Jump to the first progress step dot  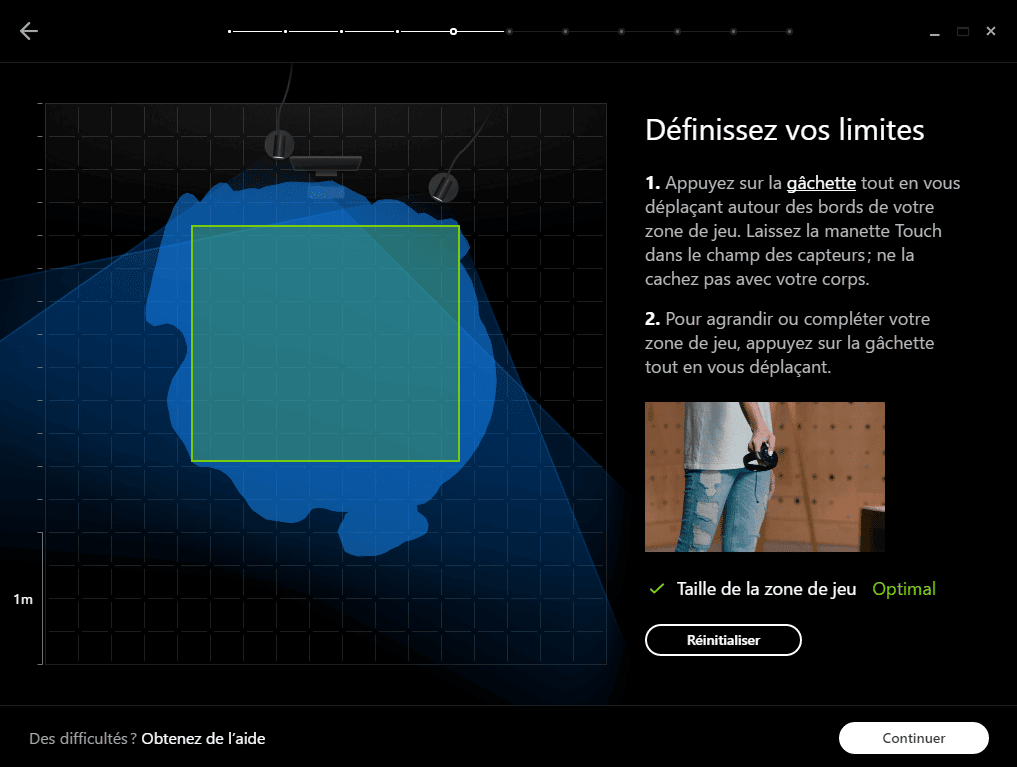(230, 32)
